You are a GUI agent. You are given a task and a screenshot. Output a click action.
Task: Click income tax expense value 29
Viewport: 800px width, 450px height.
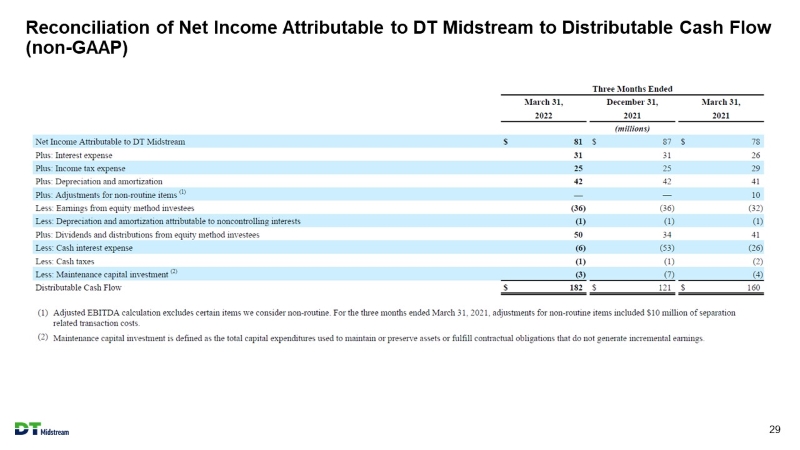coord(756,168)
